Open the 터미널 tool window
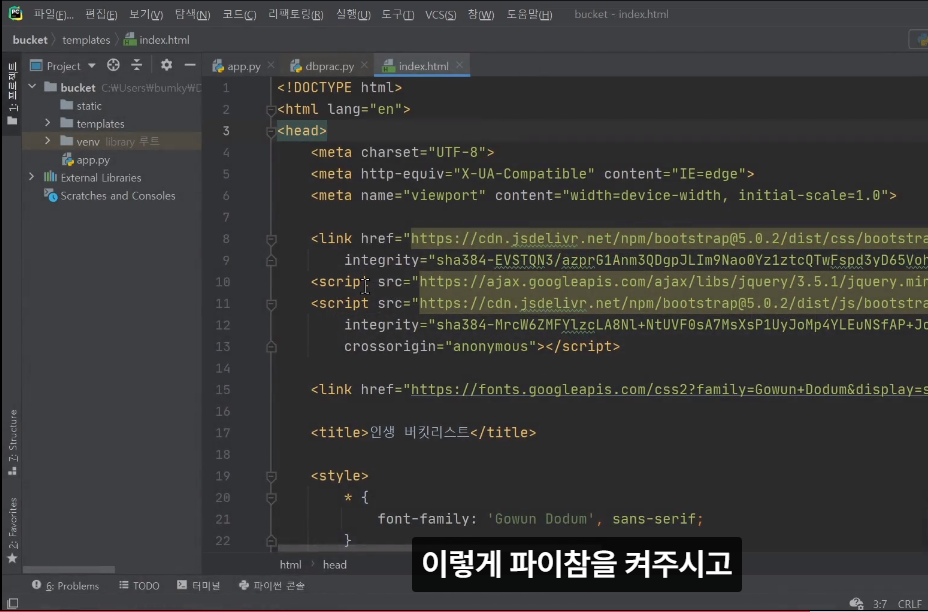Viewport: 928px width, 612px height. point(198,585)
